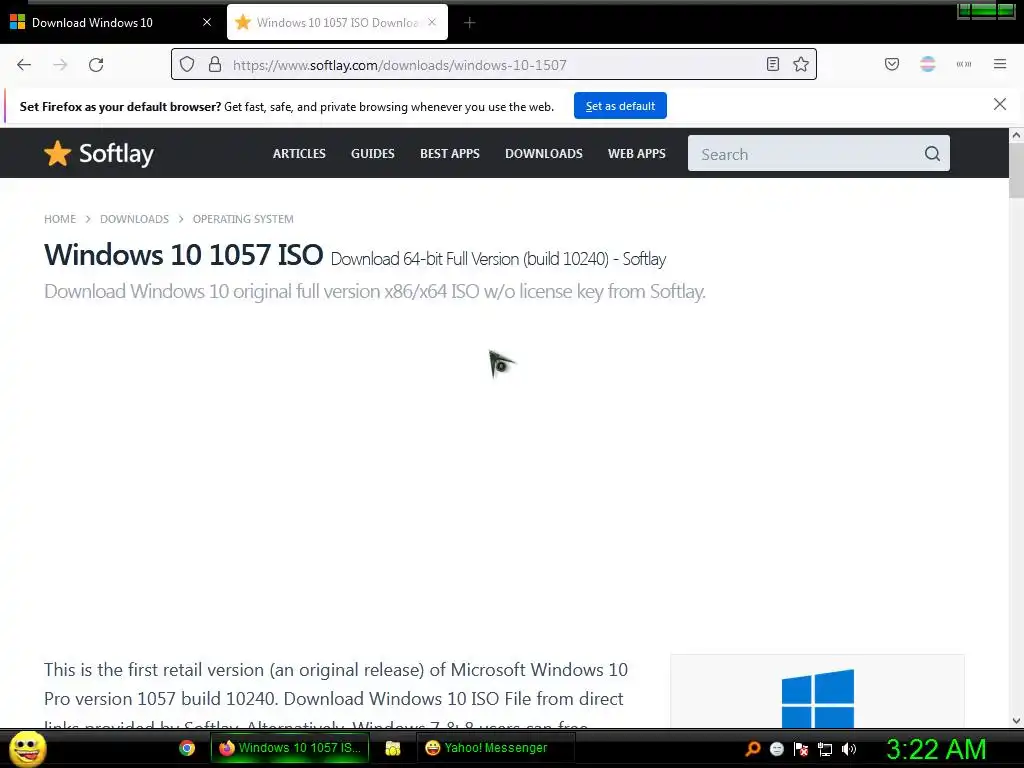The image size is (1024, 768).
Task: Select the Windows 10 1057 ISO Download tab
Action: point(337,22)
